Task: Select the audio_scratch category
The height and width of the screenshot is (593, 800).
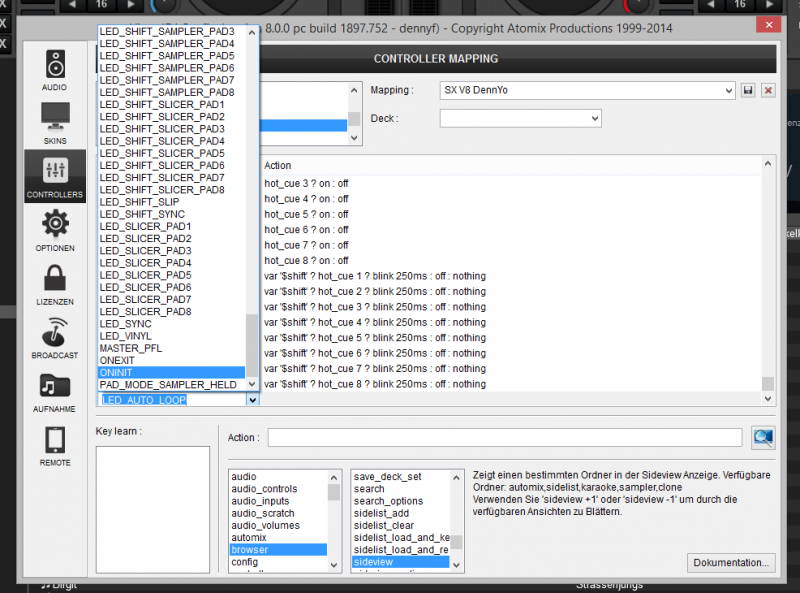Action: (x=279, y=513)
